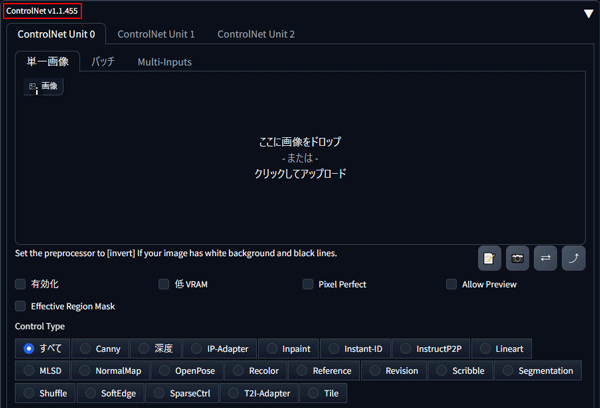The width and height of the screenshot is (600, 408).
Task: Collapse the ControlNet panel with triangle arrow
Action: pos(589,14)
